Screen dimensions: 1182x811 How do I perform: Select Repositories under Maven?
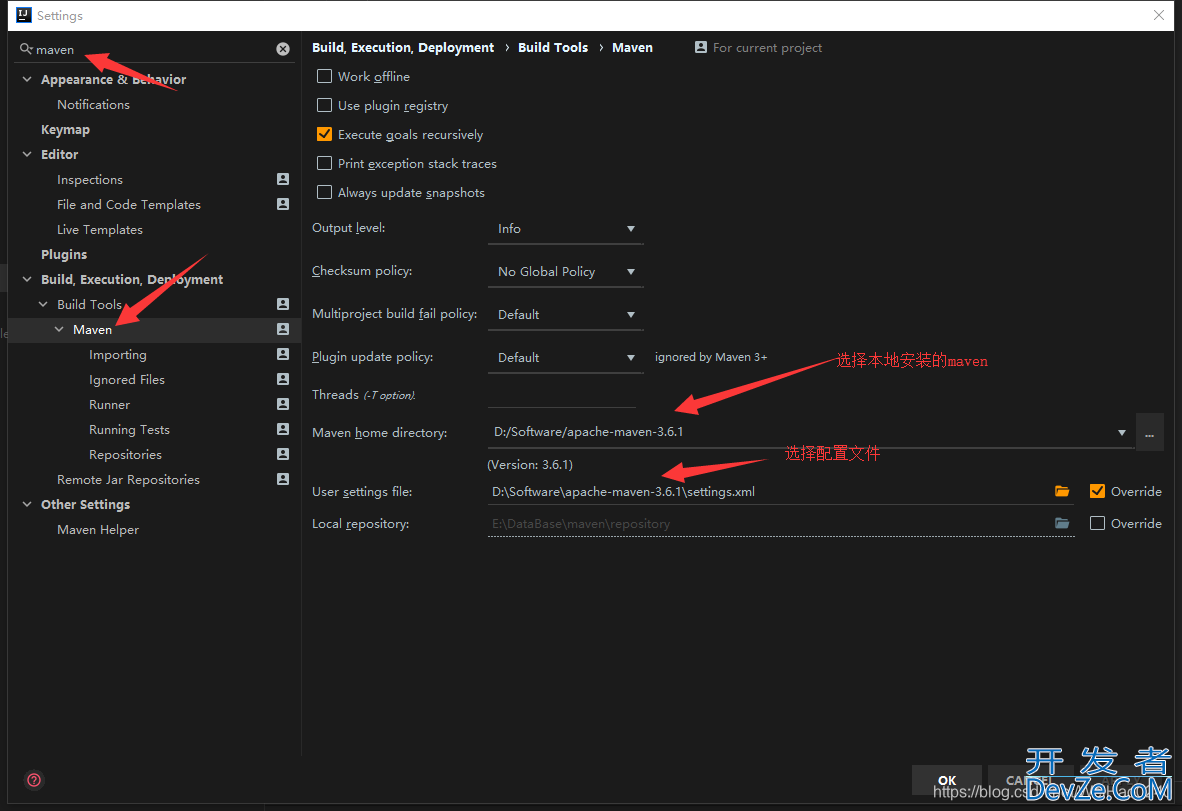click(x=125, y=454)
